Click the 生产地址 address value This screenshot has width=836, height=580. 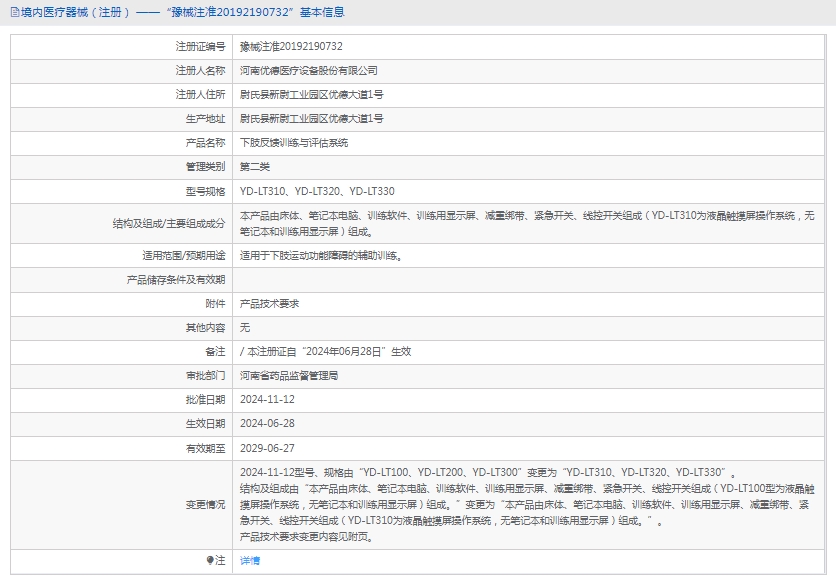pyautogui.click(x=312, y=119)
